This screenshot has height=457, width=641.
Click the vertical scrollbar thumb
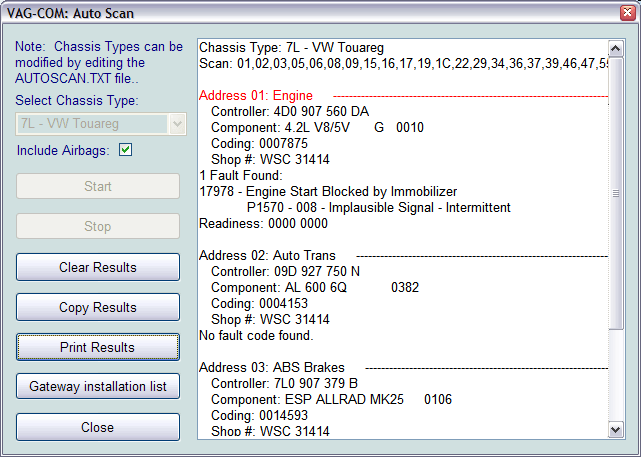point(616,193)
